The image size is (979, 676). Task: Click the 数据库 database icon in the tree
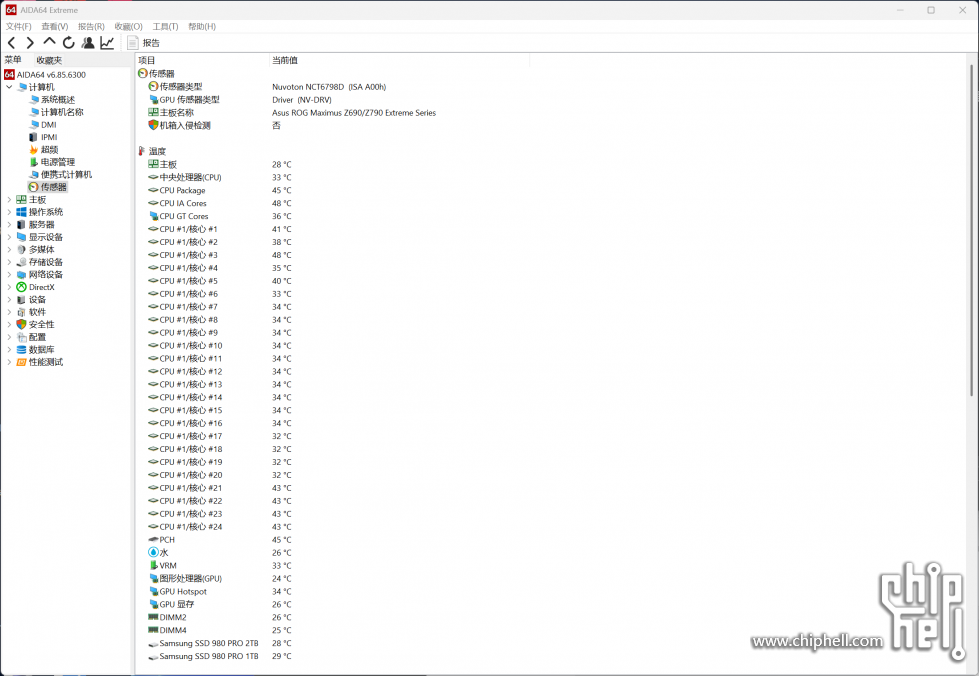click(x=21, y=349)
